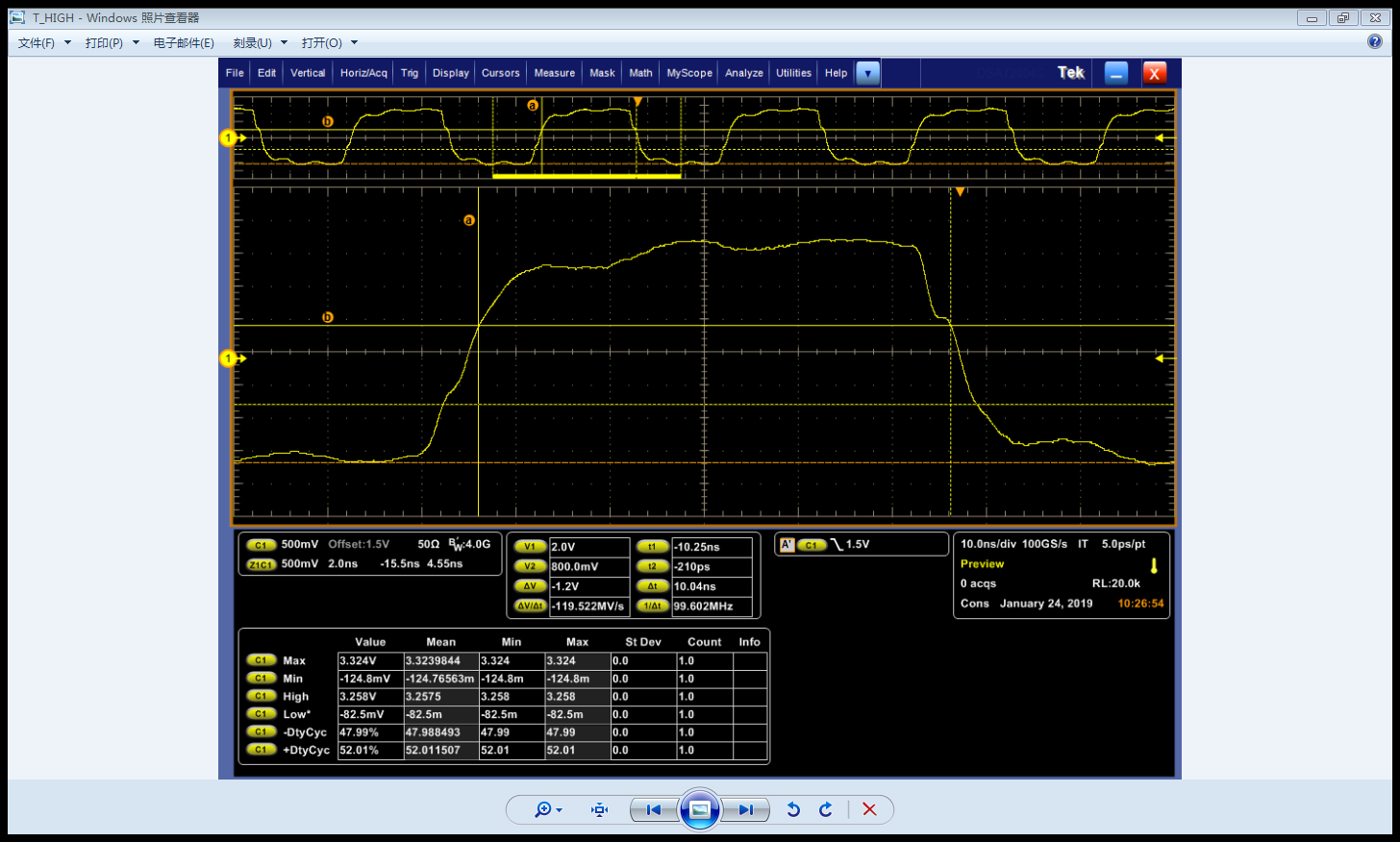Click the A' trigger indicator icon
Screen dimensions: 1400x842
coord(787,545)
